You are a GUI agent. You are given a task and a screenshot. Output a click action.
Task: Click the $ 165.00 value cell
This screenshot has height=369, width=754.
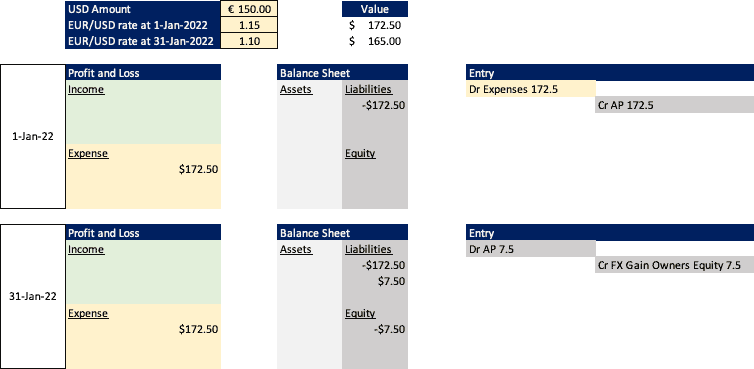[x=375, y=41]
